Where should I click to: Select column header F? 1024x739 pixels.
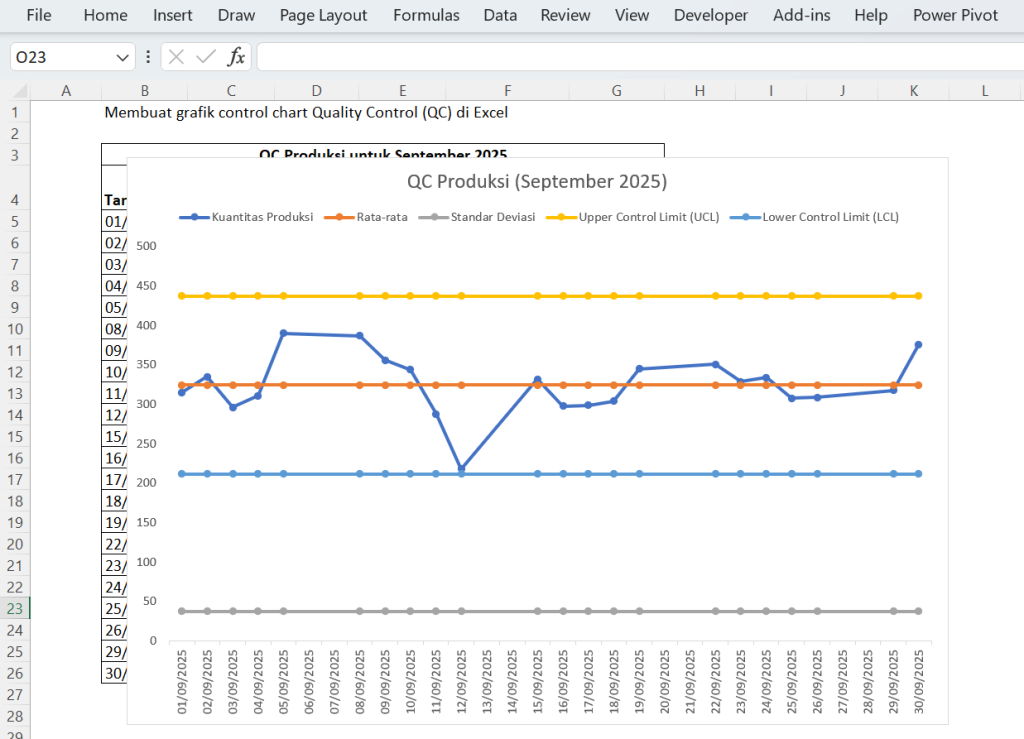coord(507,91)
